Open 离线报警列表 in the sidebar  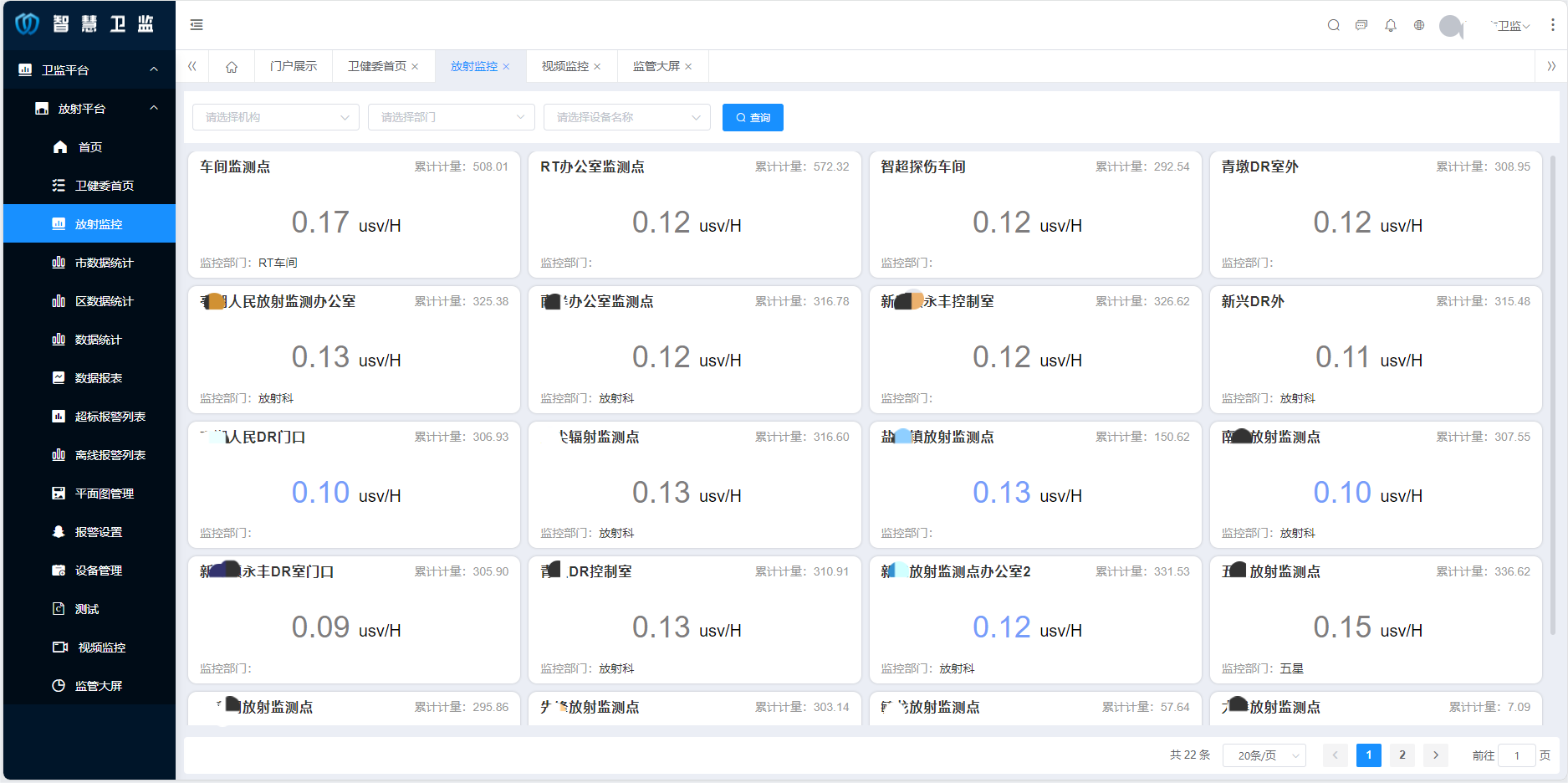coord(89,455)
